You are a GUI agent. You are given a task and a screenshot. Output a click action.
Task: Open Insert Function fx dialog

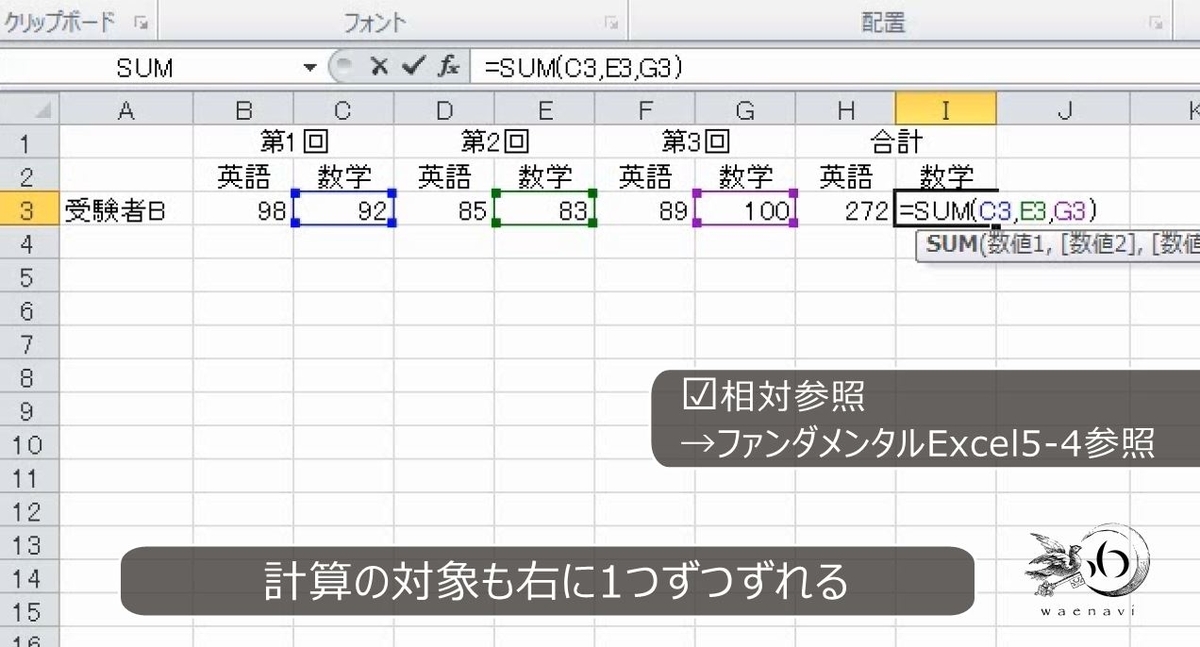[x=449, y=67]
